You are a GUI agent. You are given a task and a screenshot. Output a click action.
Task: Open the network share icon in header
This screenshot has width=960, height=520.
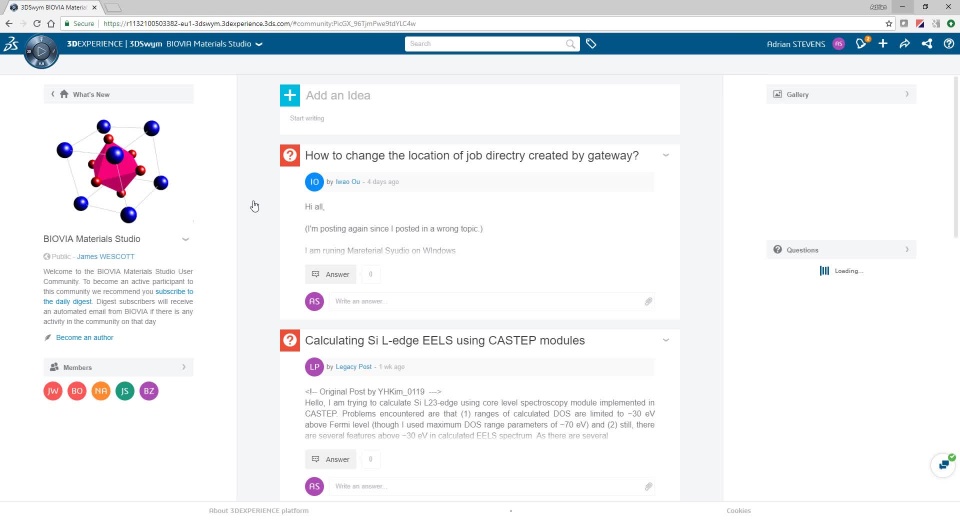point(927,43)
